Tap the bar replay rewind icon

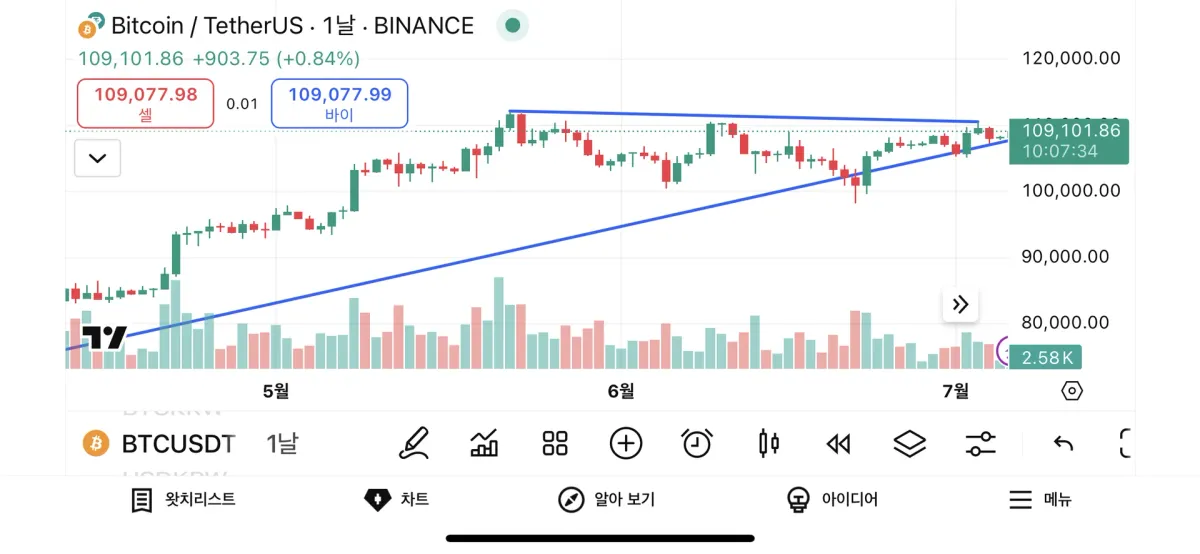click(838, 443)
